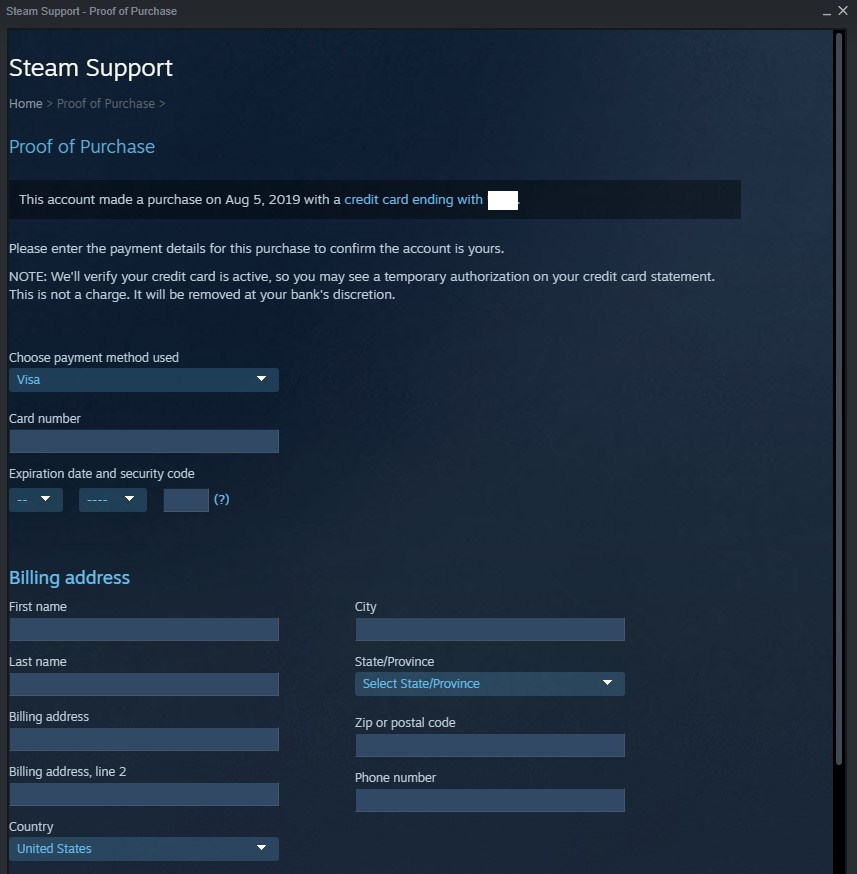857x874 pixels.
Task: Expand the expiration month dropdown
Action: [x=36, y=499]
